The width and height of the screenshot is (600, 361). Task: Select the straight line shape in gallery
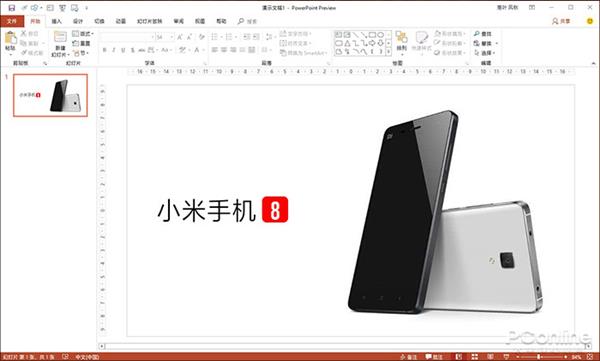355,35
